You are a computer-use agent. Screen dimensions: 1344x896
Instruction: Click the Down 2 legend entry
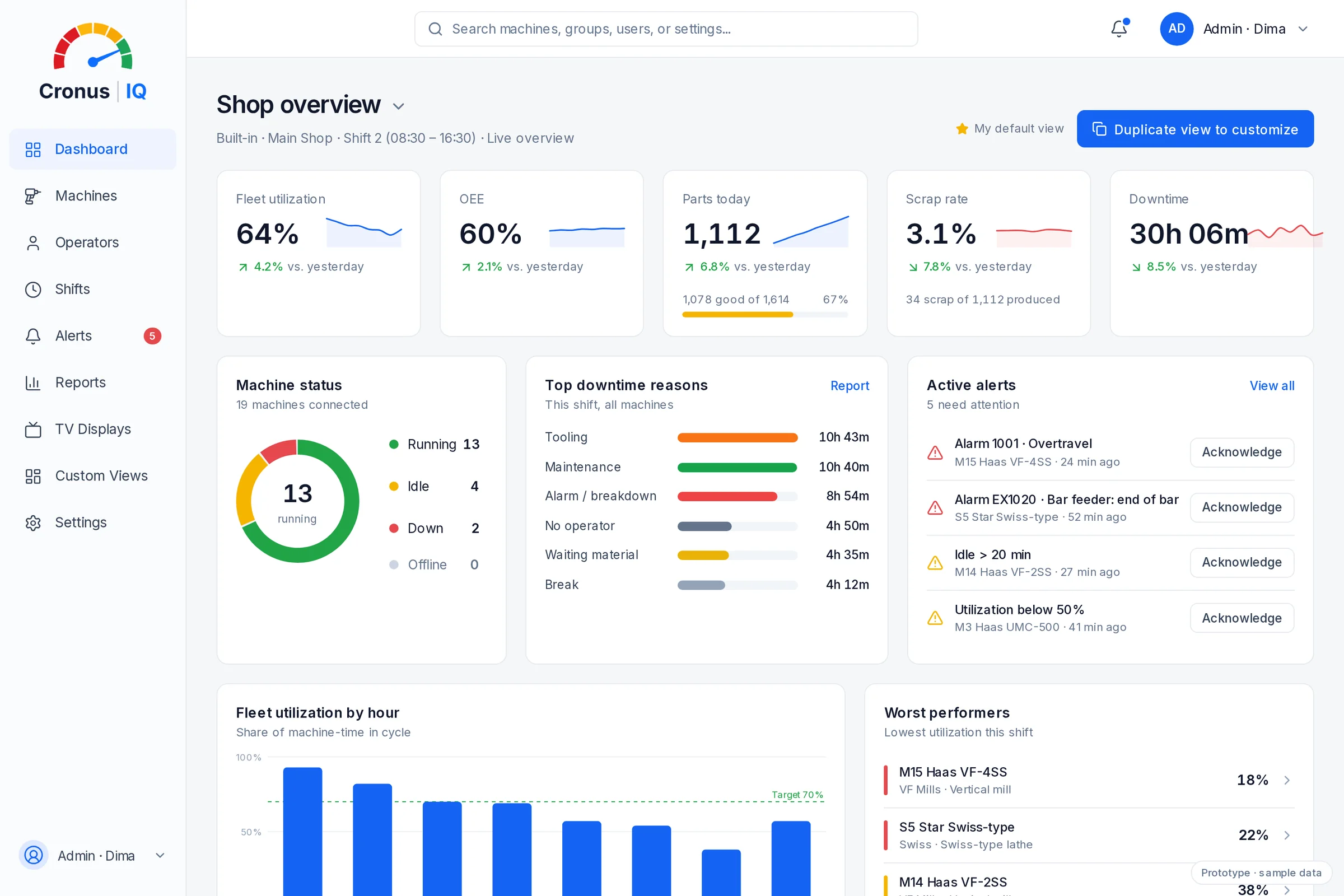[435, 529]
